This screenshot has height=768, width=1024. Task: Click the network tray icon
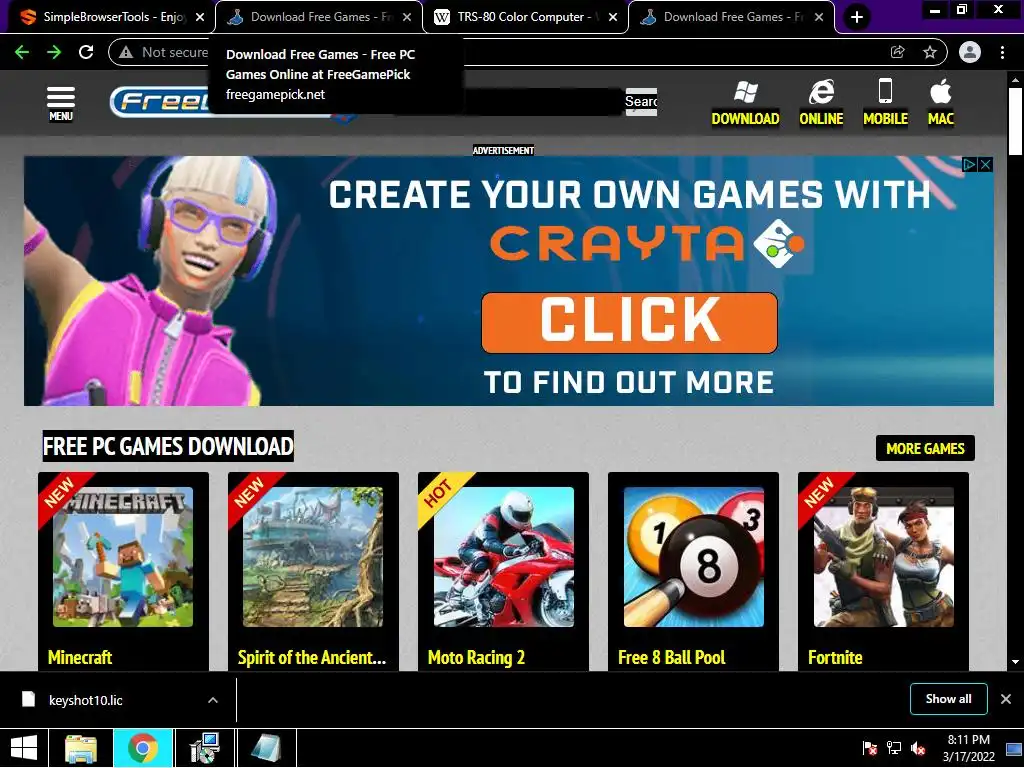(x=893, y=748)
